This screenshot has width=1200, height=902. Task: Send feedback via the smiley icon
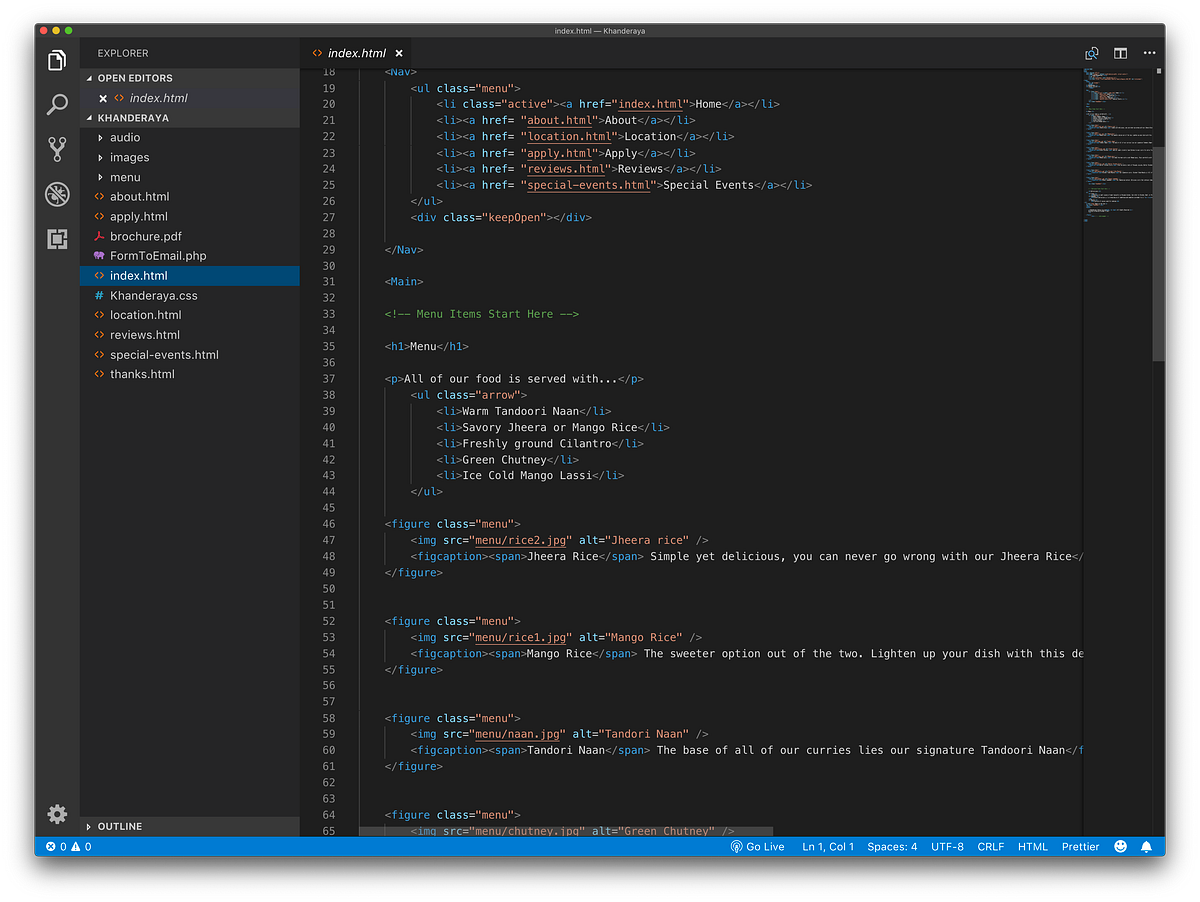pos(1120,846)
